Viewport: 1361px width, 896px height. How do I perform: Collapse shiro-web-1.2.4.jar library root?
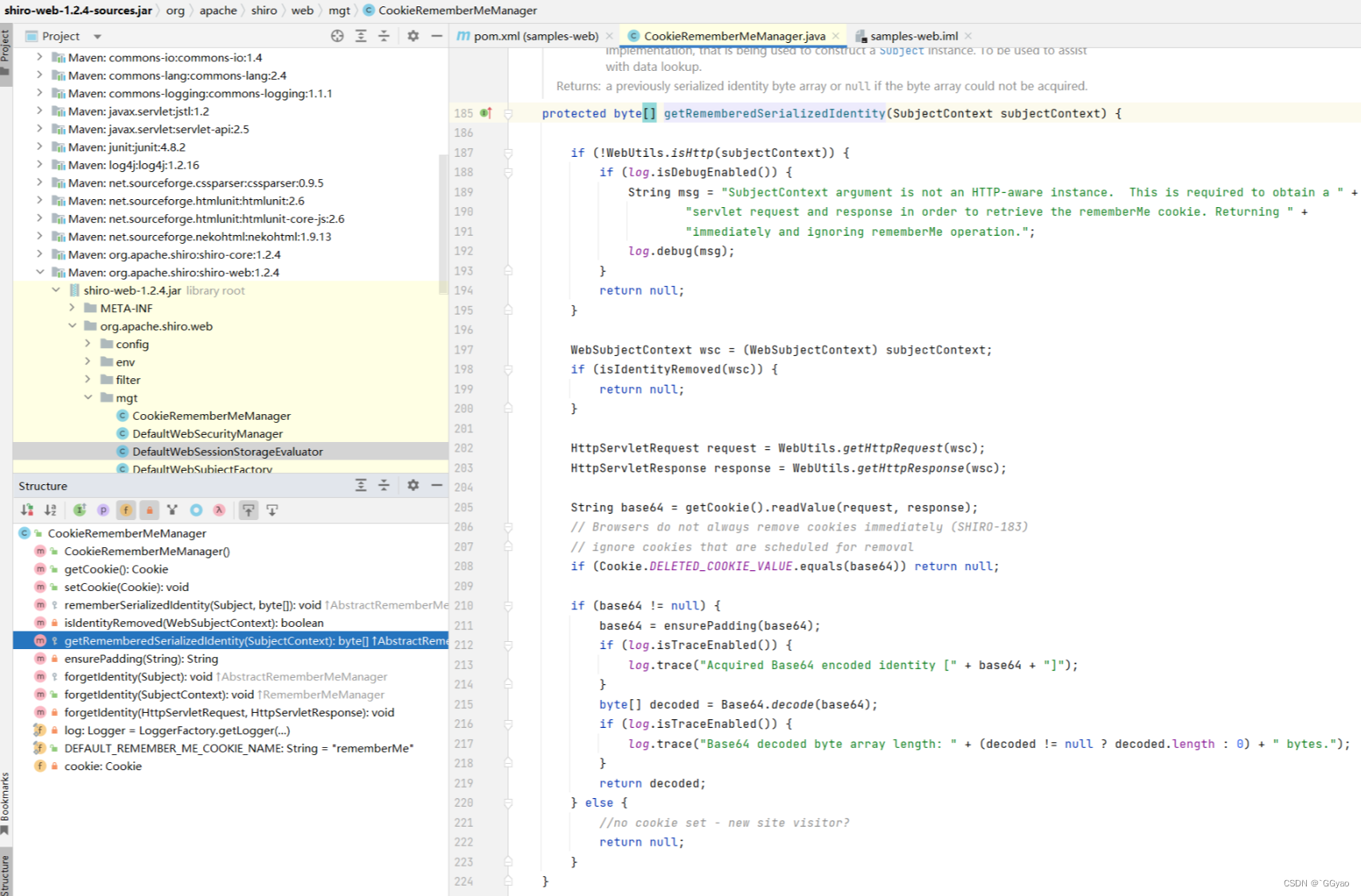tap(56, 290)
